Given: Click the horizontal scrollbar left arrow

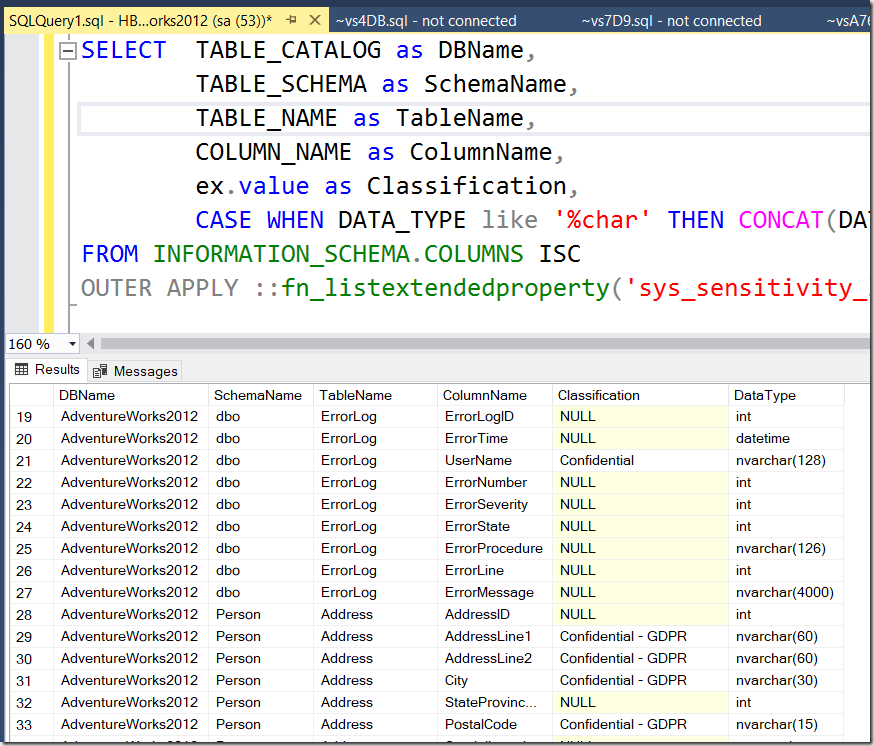Looking at the screenshot, I should click(x=92, y=344).
